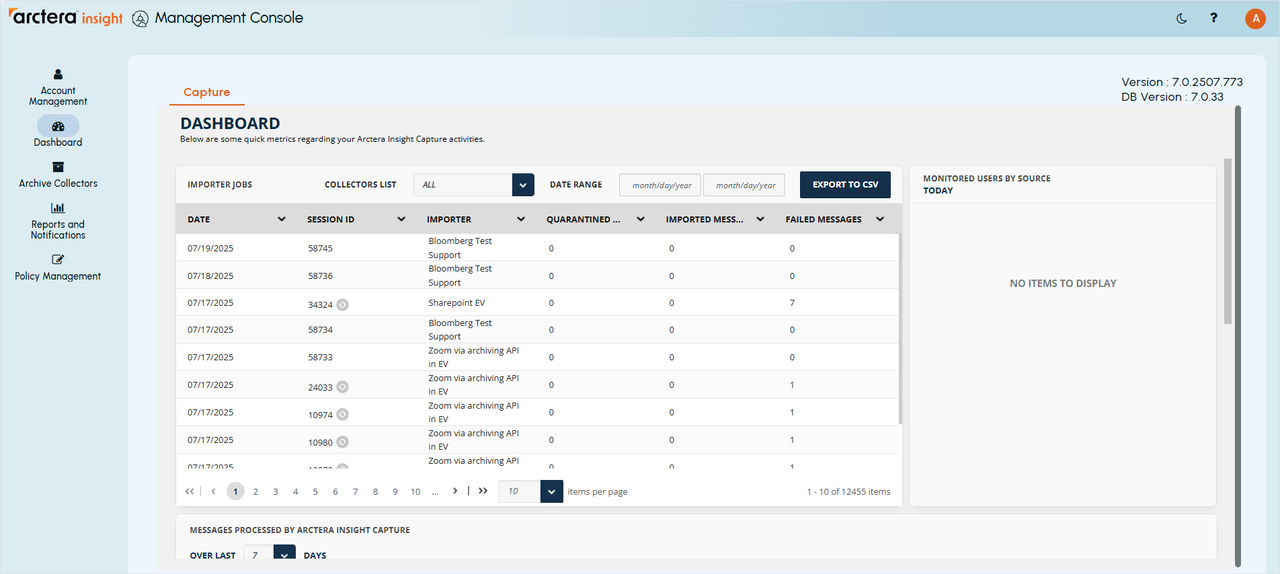Click the more pages ellipsis
This screenshot has height=574, width=1280.
point(435,491)
